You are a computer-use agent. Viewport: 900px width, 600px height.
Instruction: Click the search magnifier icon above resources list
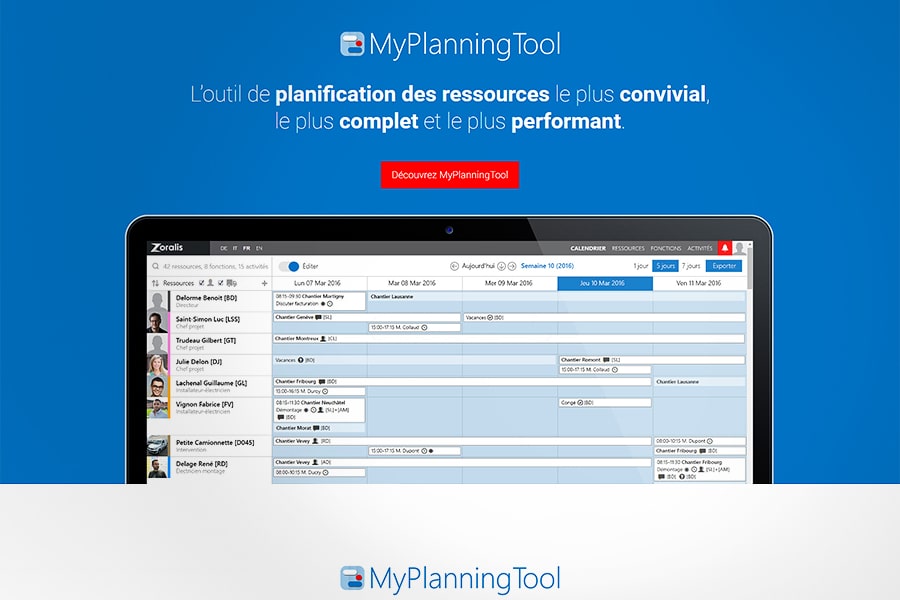[x=155, y=265]
